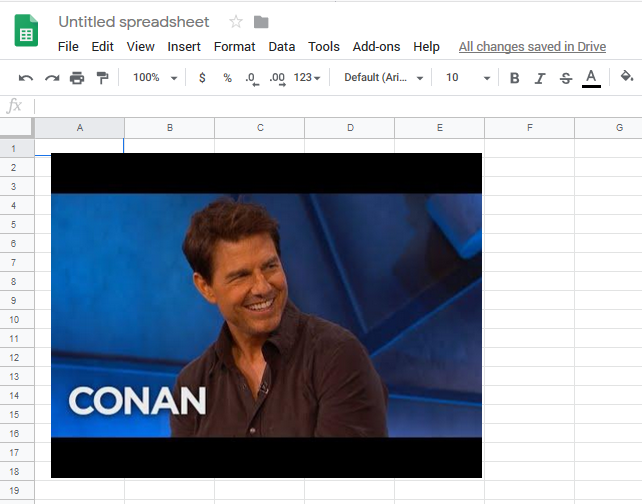Open the 123 number formats dropdown
Screen dimensions: 642x504
307,77
